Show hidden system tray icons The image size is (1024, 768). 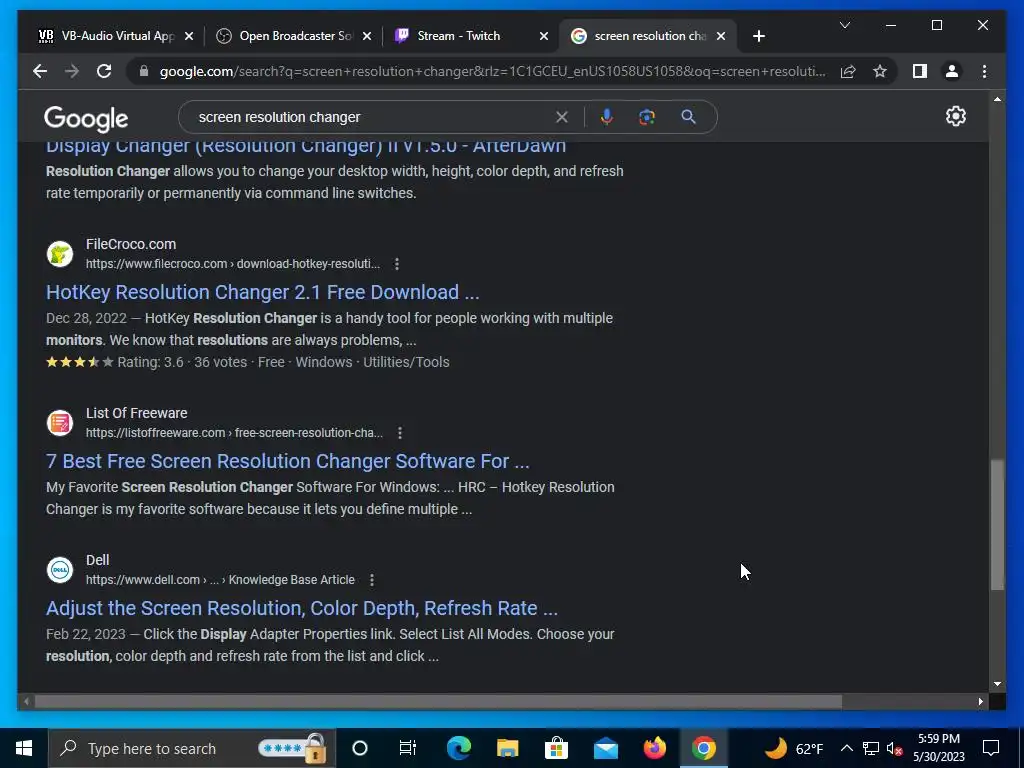[846, 748]
